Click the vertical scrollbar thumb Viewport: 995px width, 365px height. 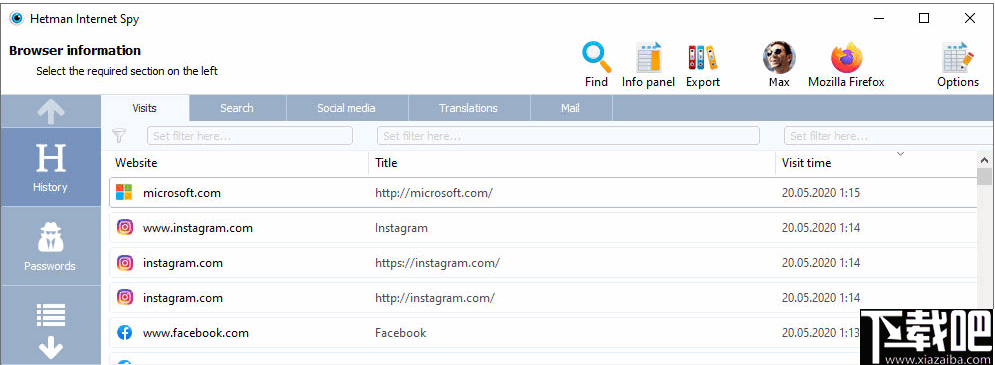[x=985, y=176]
